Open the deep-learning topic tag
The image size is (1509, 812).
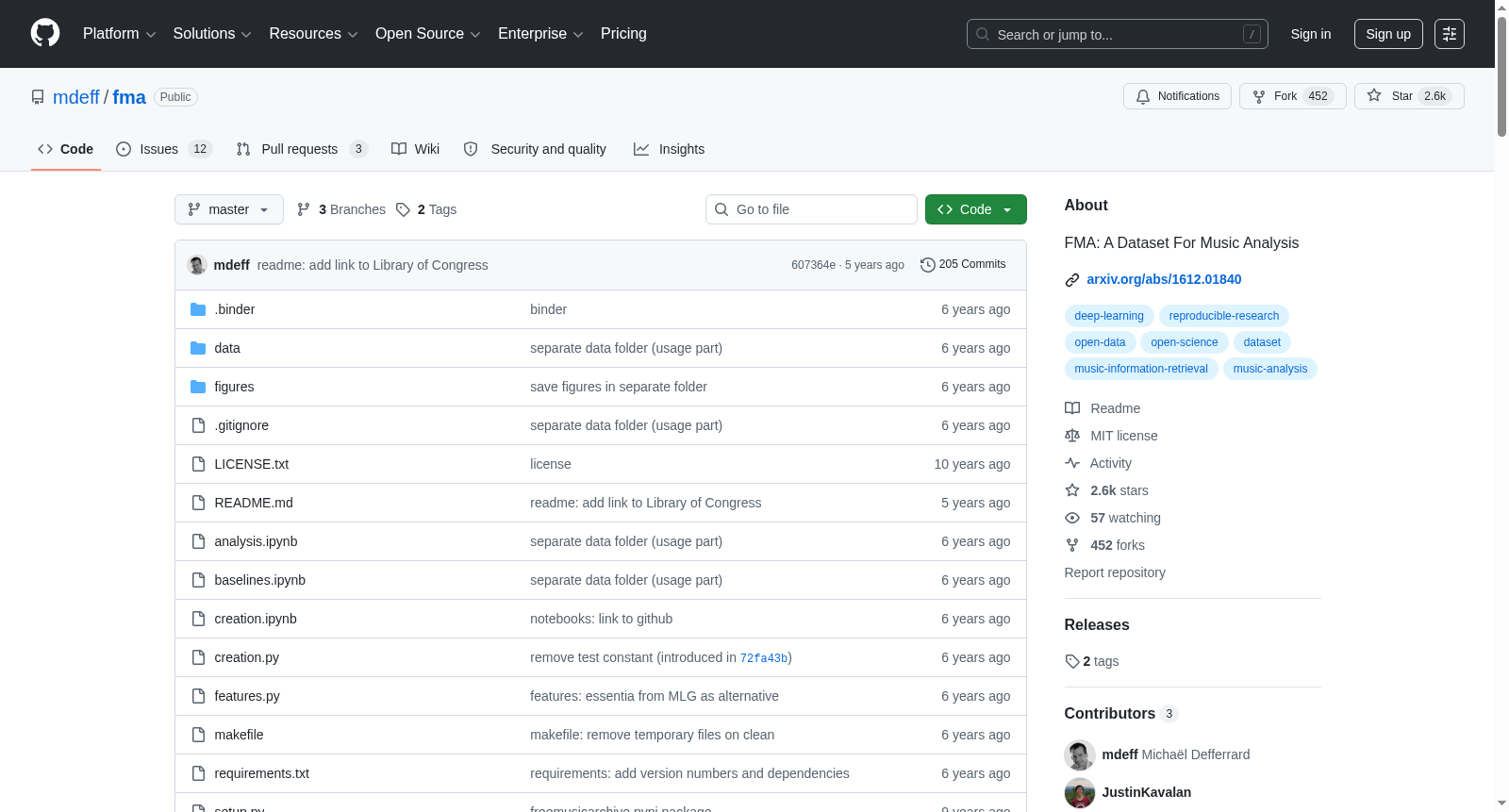(1109, 316)
